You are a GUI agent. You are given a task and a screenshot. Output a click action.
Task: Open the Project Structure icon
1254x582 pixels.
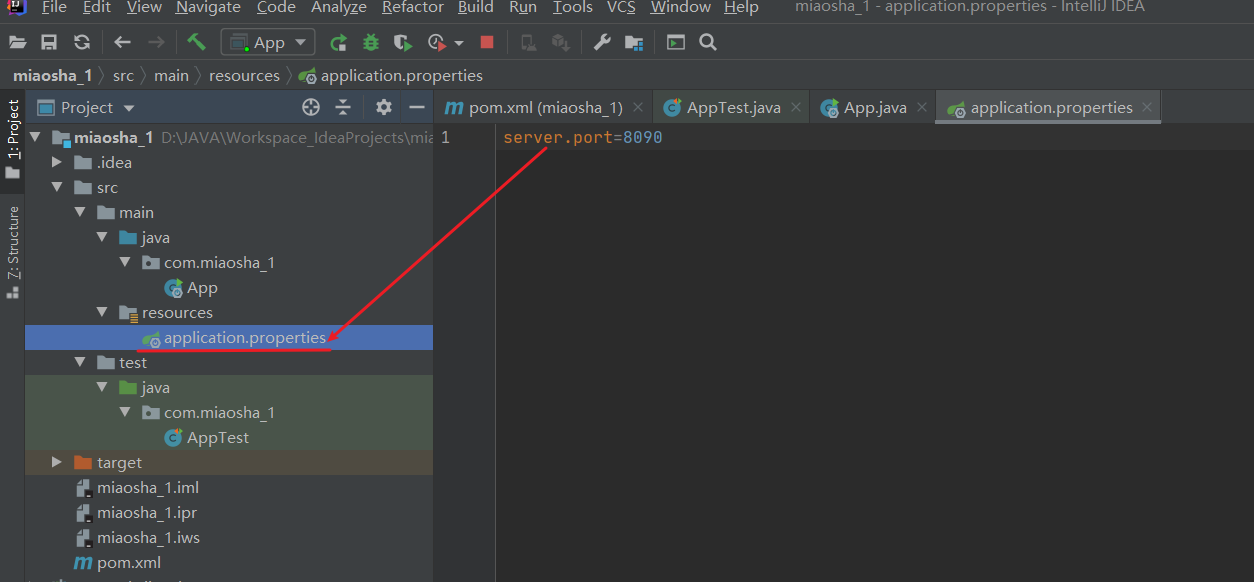click(634, 42)
